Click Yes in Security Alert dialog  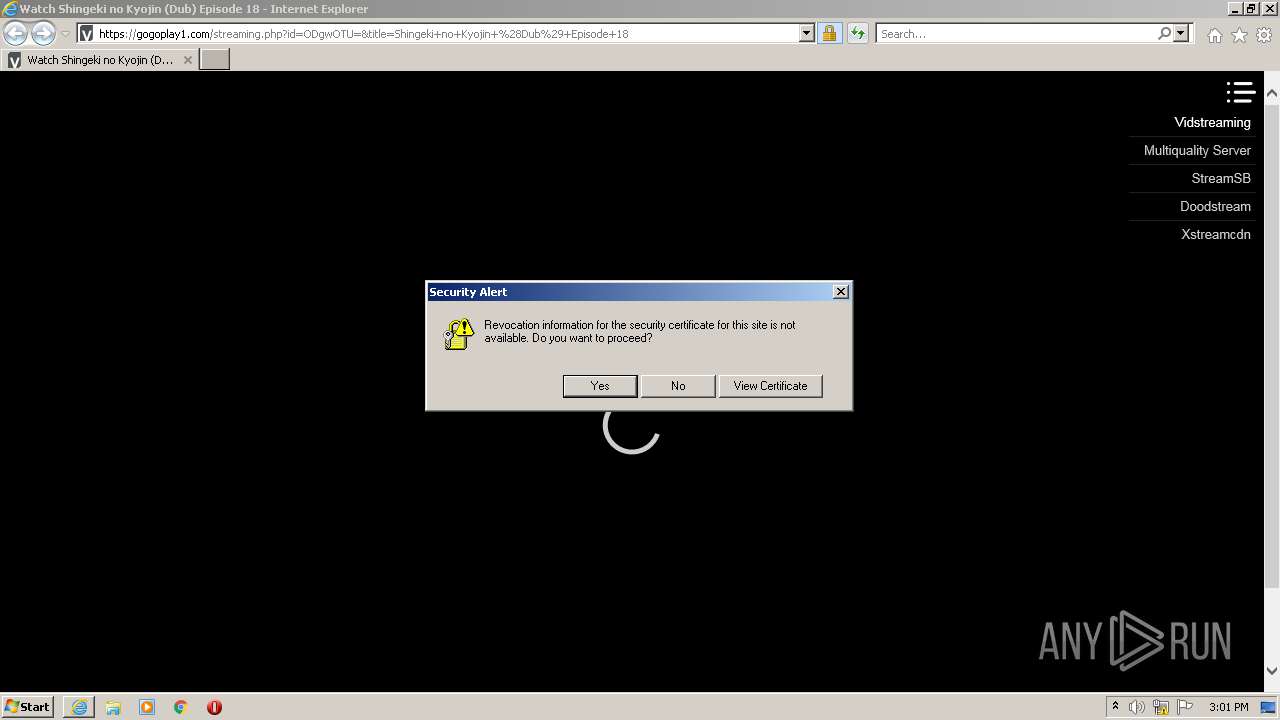pyautogui.click(x=600, y=386)
